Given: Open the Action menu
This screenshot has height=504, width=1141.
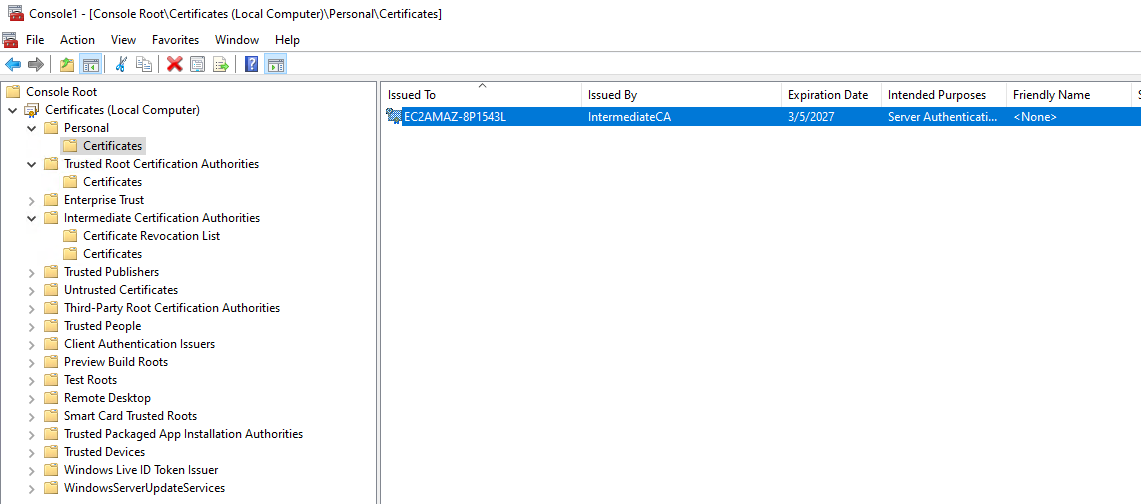Looking at the screenshot, I should pos(77,40).
